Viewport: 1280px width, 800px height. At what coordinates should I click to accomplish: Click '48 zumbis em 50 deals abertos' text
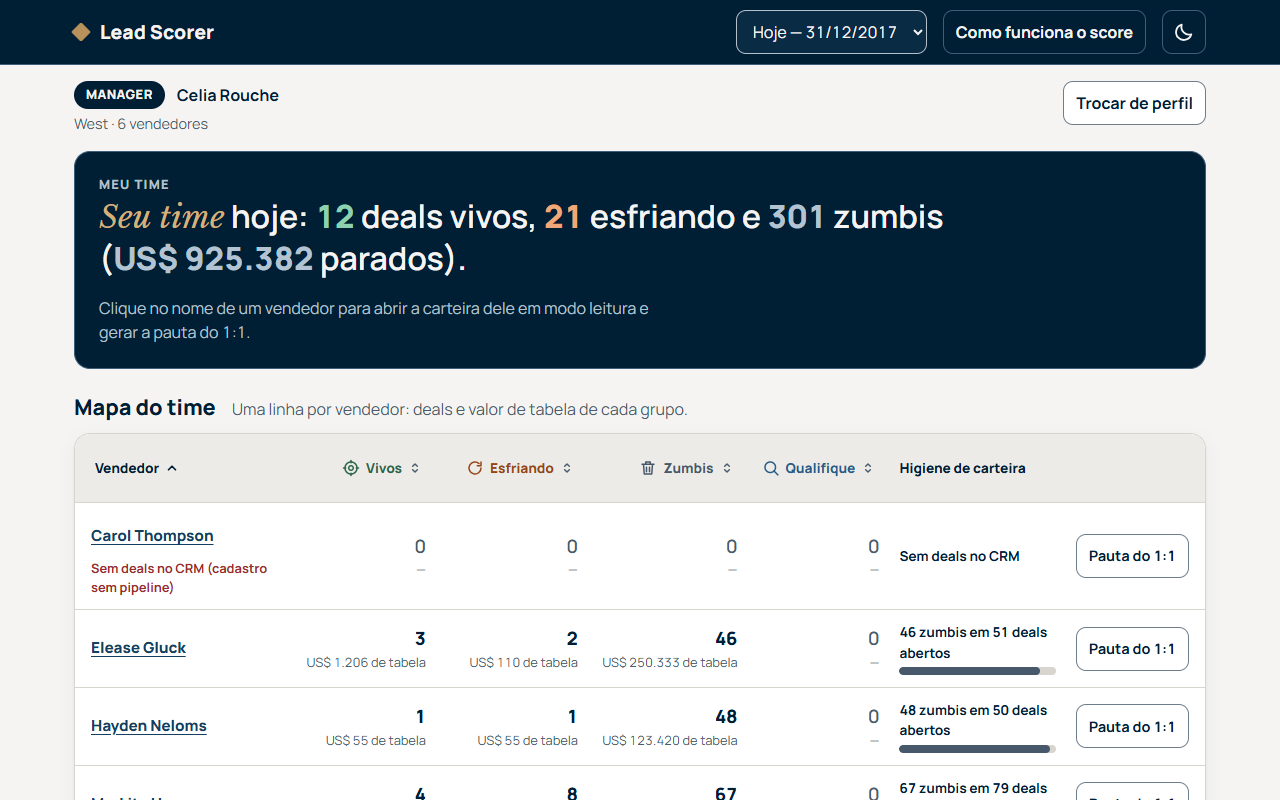click(973, 720)
